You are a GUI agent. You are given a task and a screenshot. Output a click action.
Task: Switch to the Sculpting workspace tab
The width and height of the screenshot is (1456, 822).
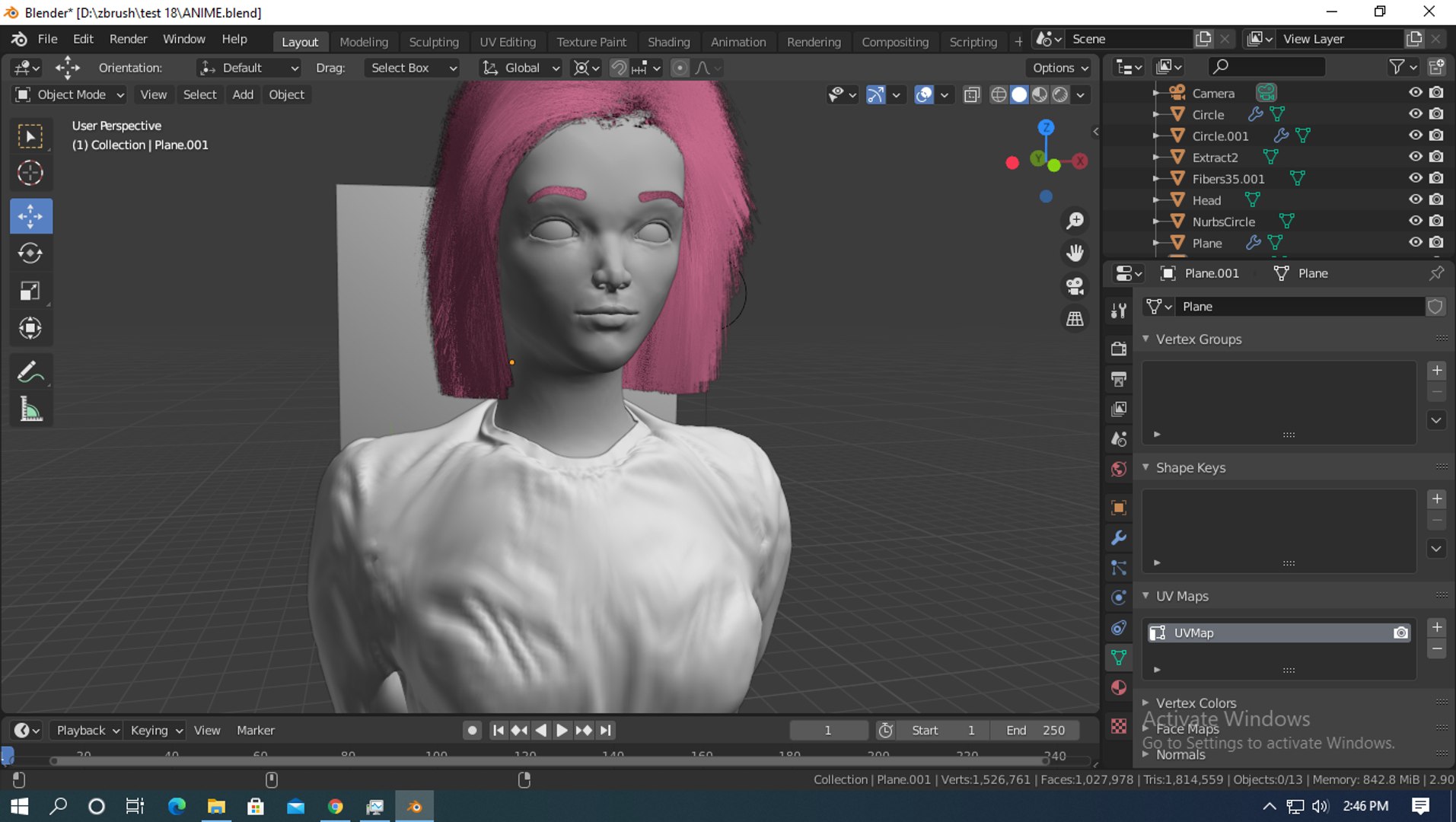pos(434,42)
